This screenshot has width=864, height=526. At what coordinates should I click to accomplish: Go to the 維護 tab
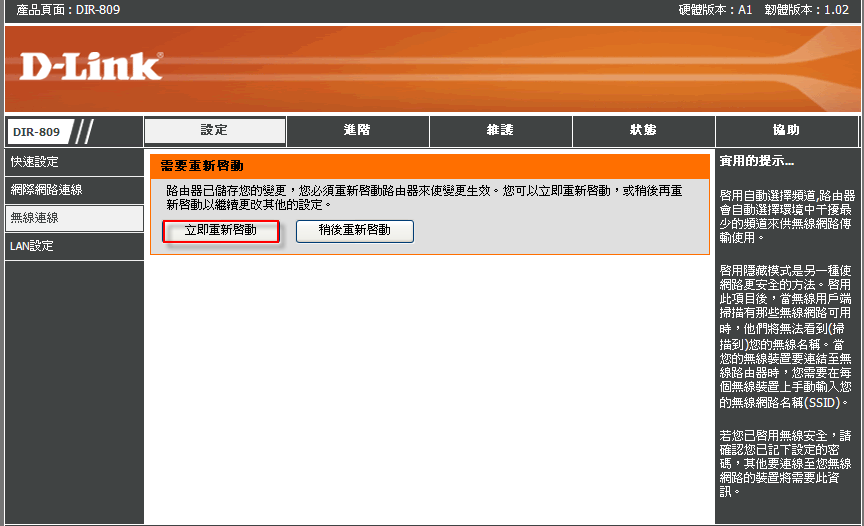tap(500, 131)
